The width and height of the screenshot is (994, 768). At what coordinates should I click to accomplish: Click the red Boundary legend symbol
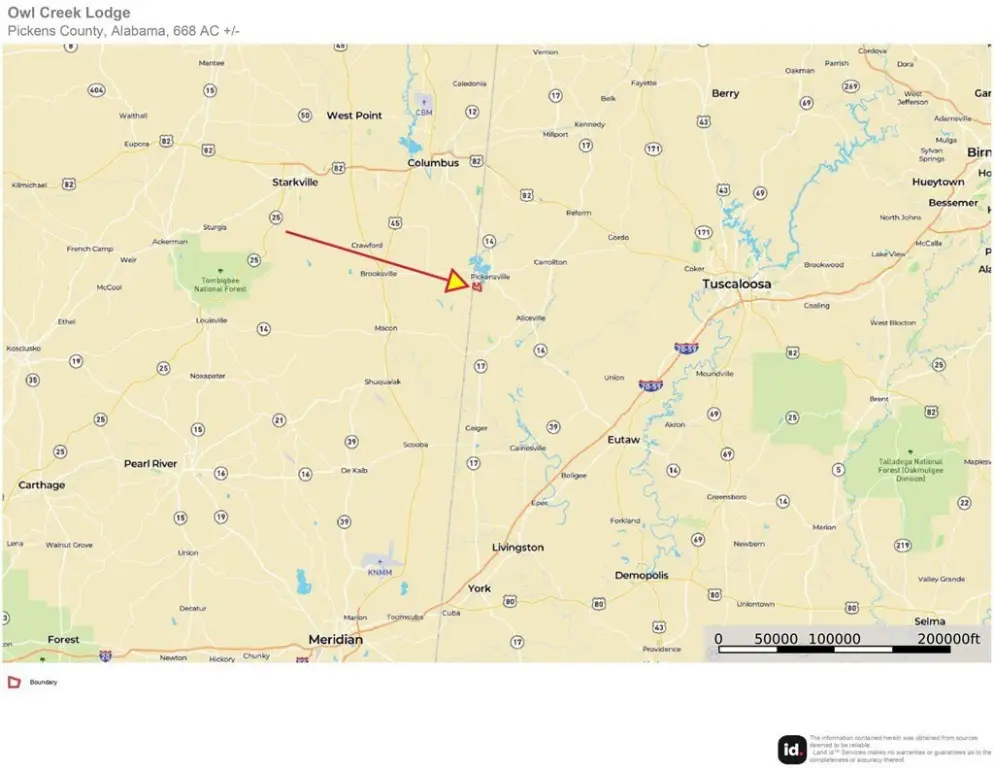tap(14, 682)
